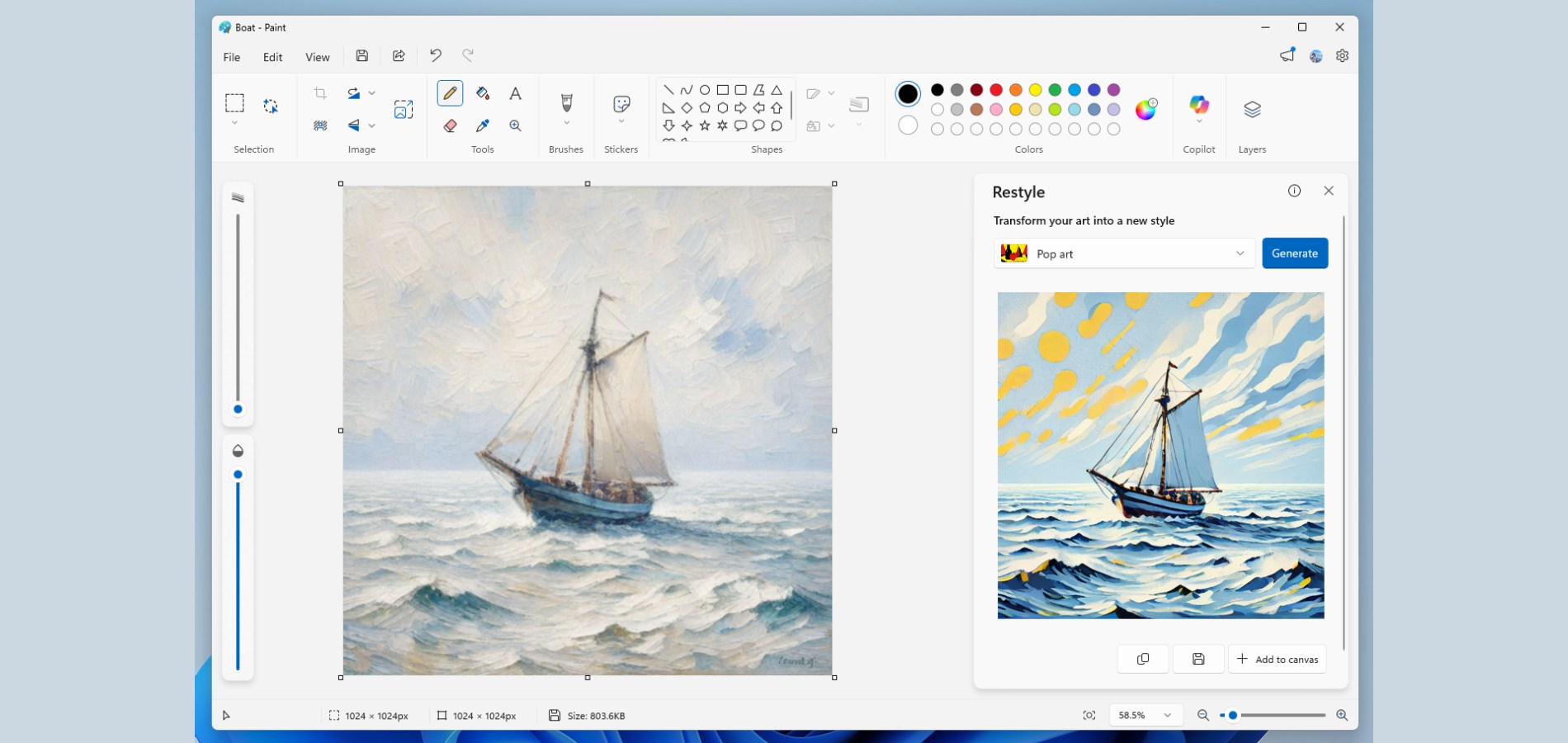Open the Crop tool
This screenshot has width=1568, height=743.
coord(320,93)
